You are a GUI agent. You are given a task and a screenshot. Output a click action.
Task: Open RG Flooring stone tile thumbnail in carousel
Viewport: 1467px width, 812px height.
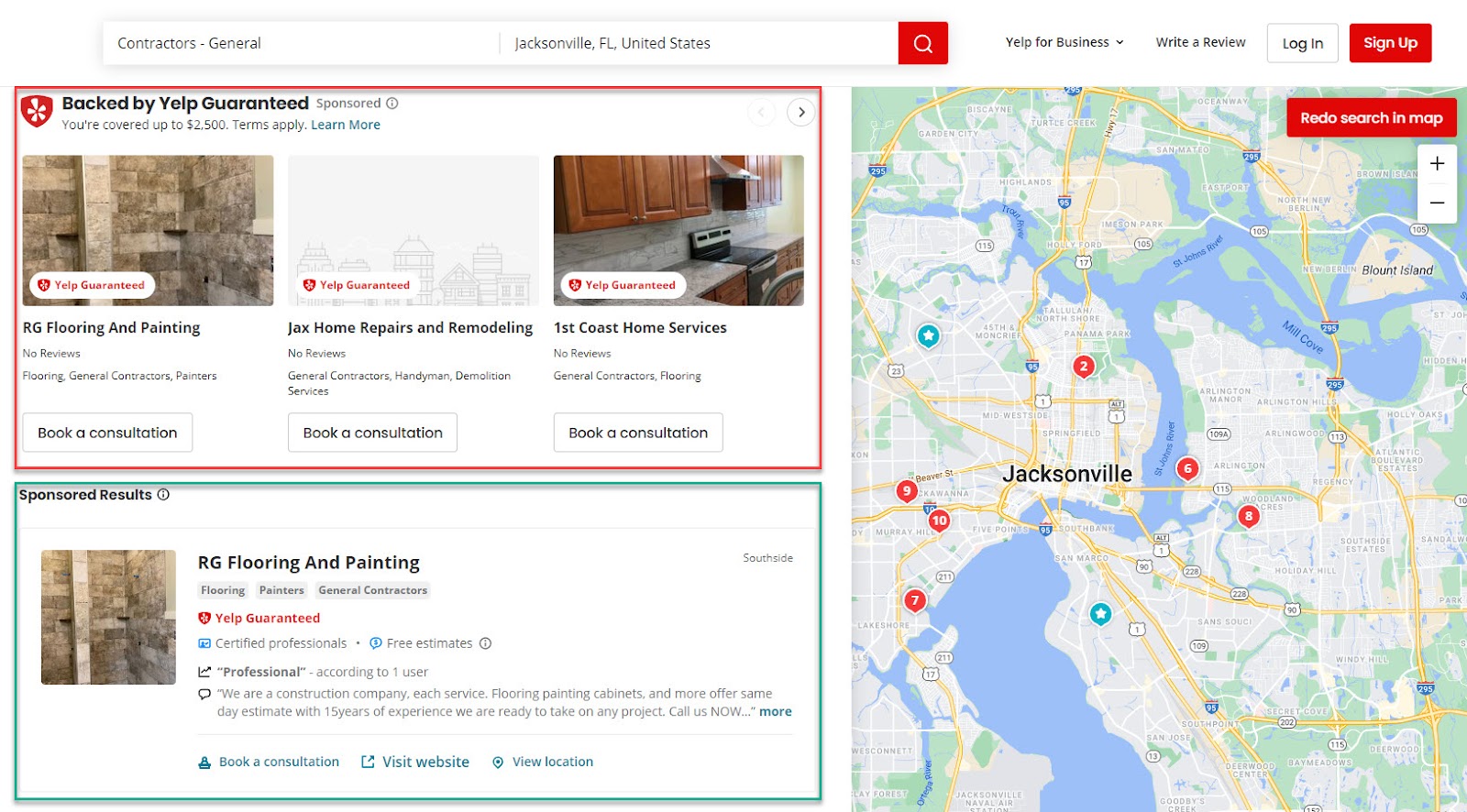click(x=148, y=230)
